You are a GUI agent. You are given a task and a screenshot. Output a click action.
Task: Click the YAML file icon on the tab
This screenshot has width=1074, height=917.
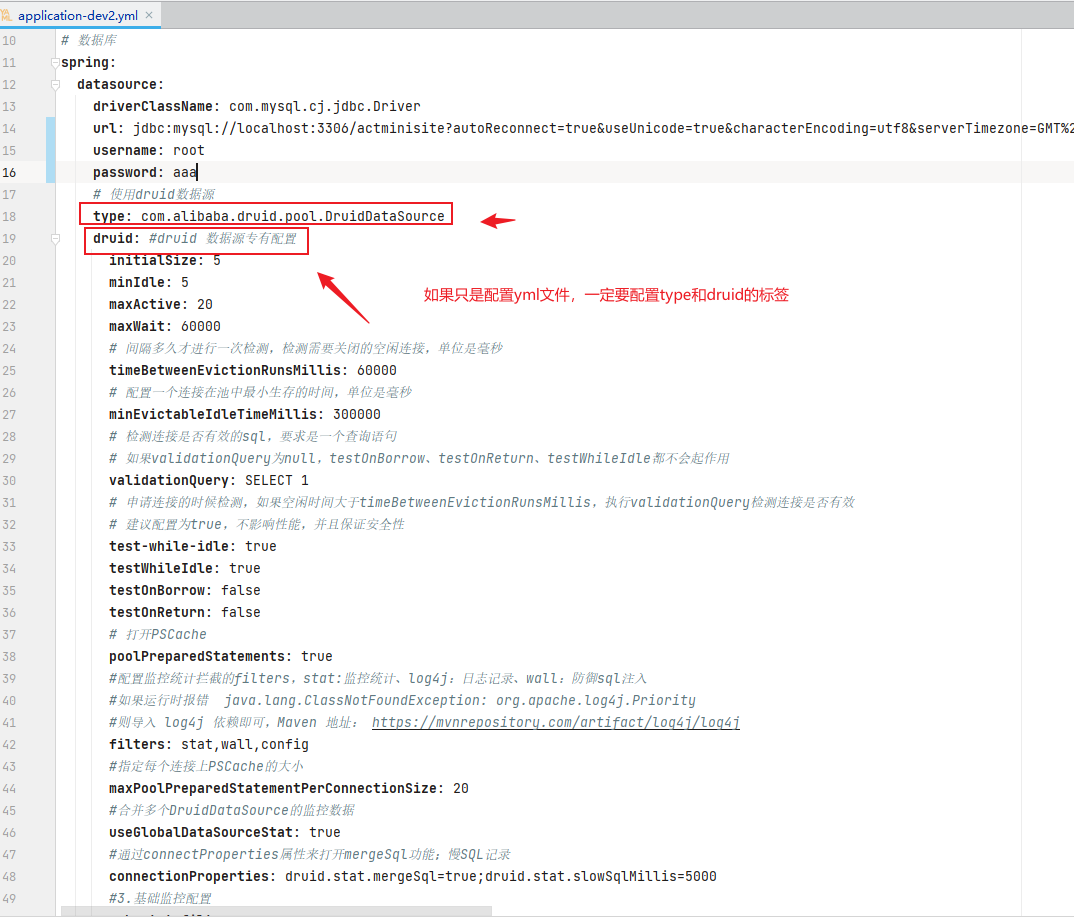point(8,17)
